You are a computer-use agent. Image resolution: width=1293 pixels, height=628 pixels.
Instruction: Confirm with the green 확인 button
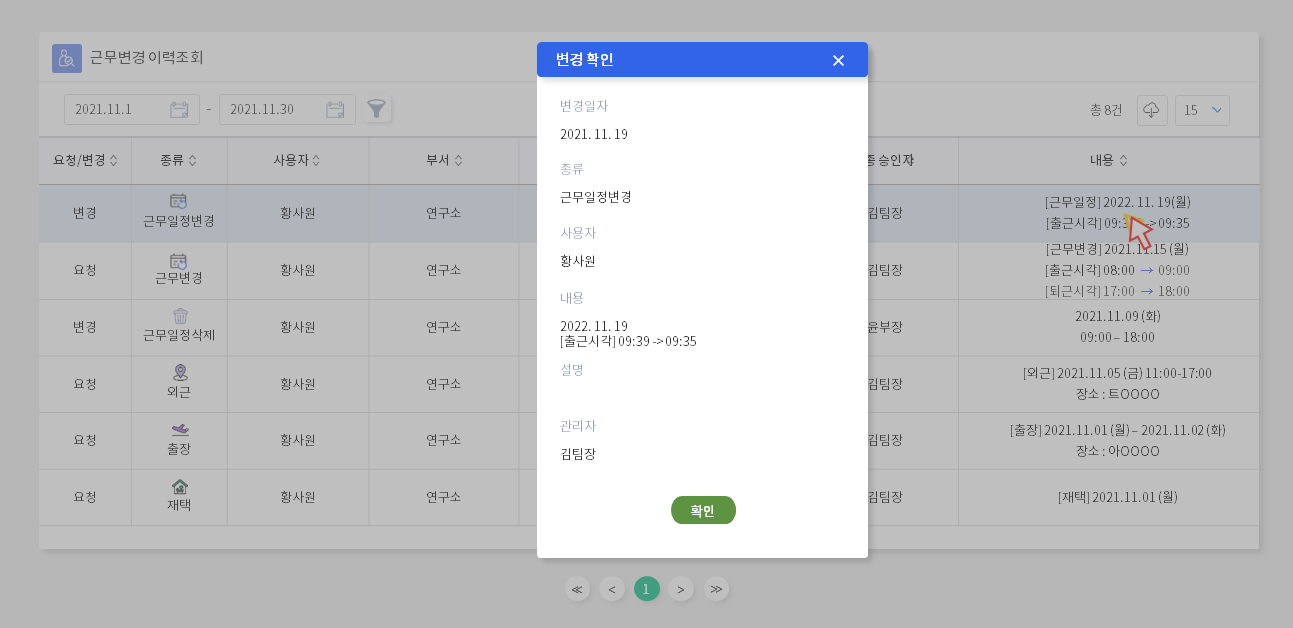(703, 510)
